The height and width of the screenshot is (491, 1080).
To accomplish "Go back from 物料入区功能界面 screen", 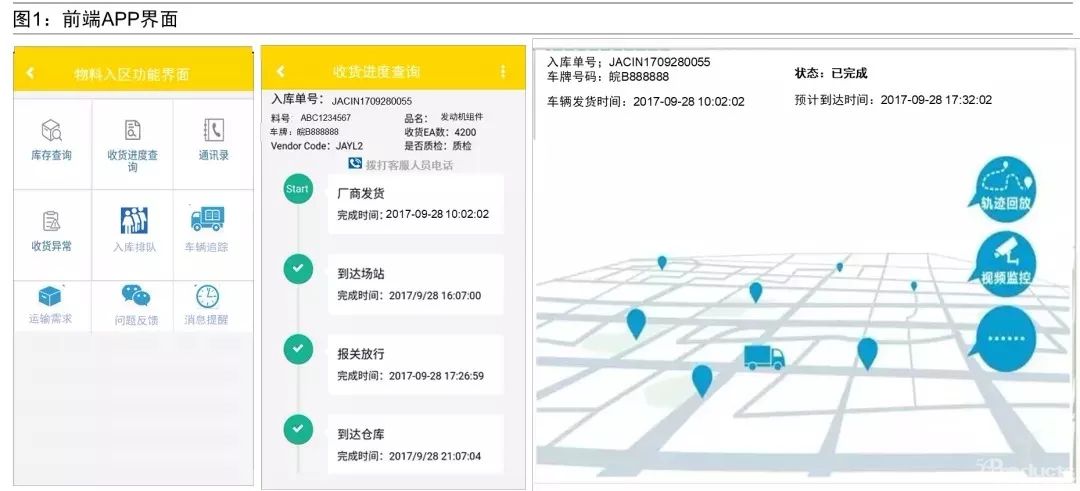I will [x=30, y=73].
